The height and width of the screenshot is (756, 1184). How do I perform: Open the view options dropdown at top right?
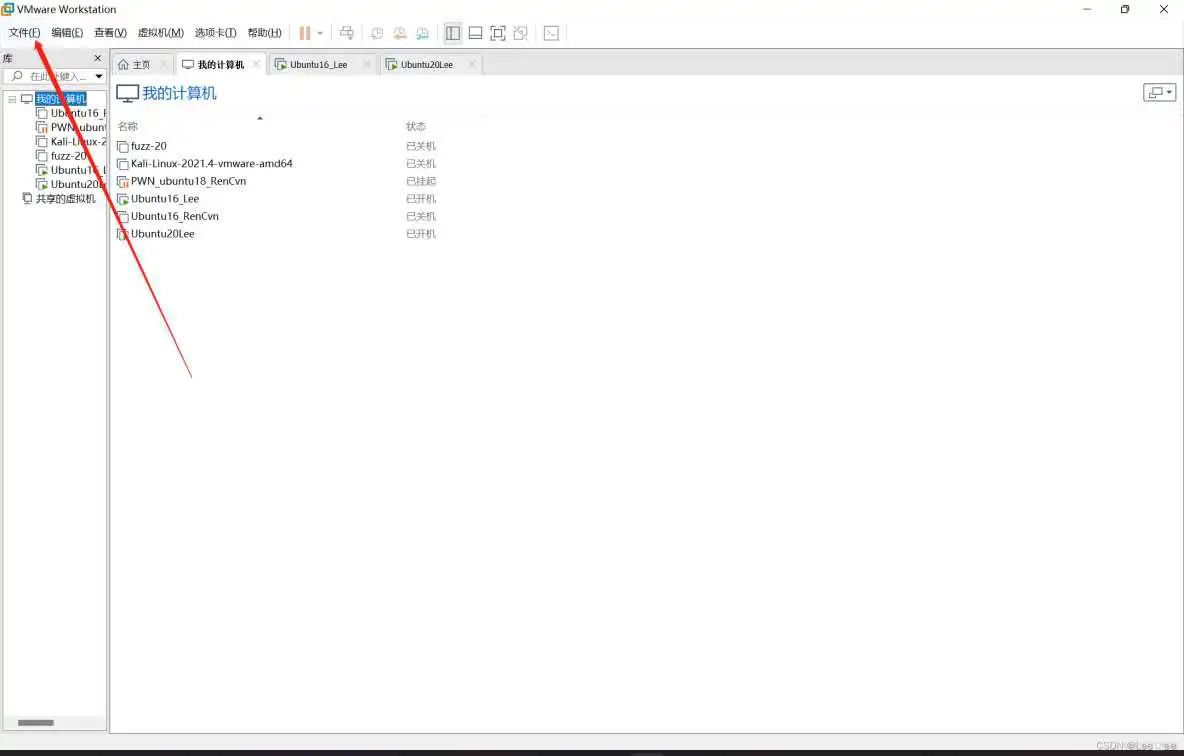1159,93
